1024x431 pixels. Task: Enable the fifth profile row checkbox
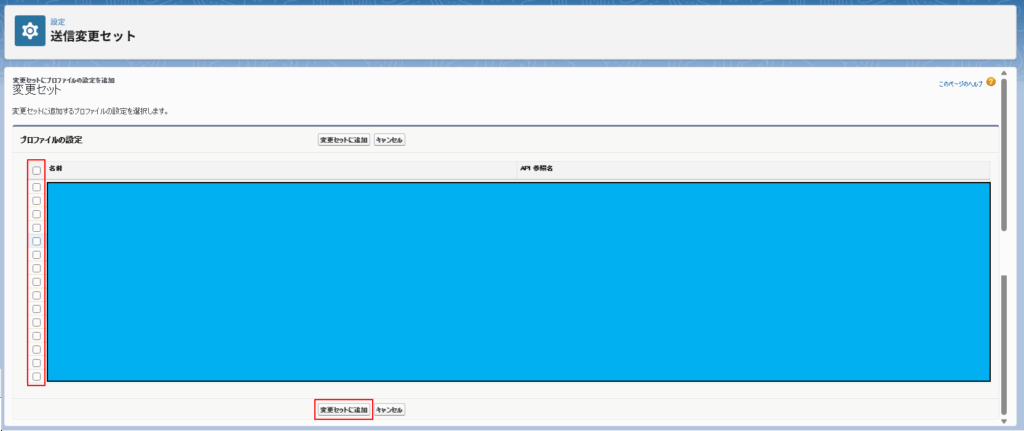coord(37,241)
